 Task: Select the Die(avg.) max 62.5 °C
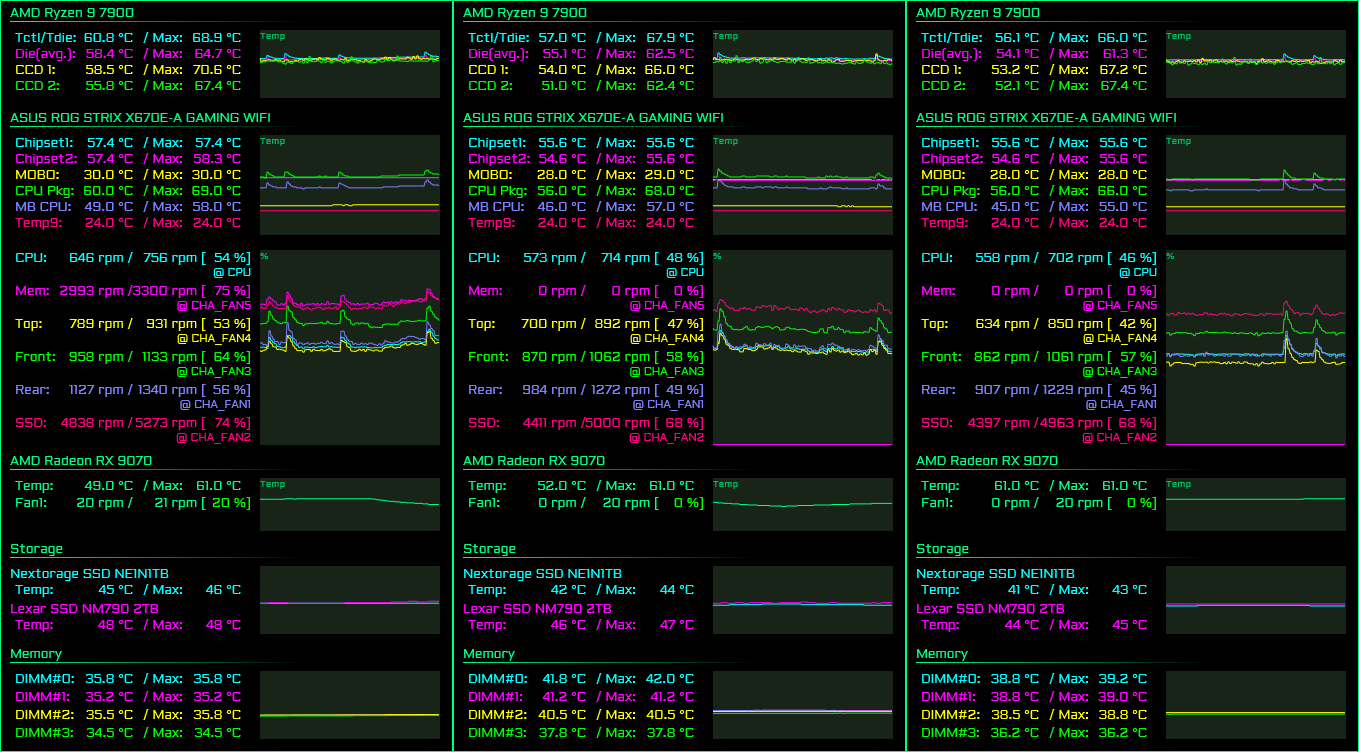coord(669,54)
